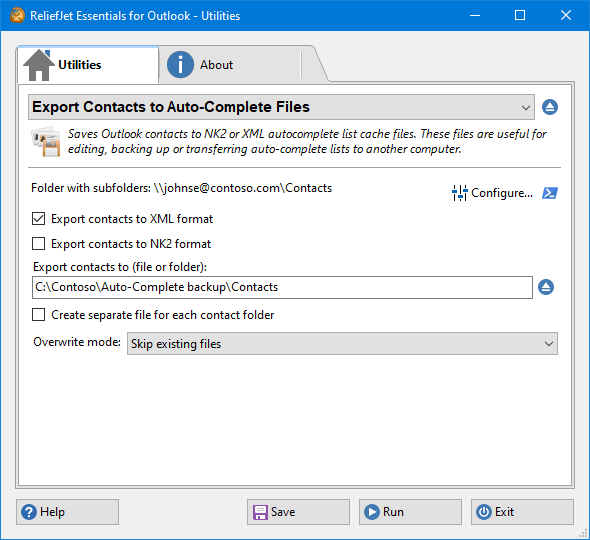Uncheck Export contacts to XML format
The width and height of the screenshot is (590, 540).
pyautogui.click(x=38, y=219)
